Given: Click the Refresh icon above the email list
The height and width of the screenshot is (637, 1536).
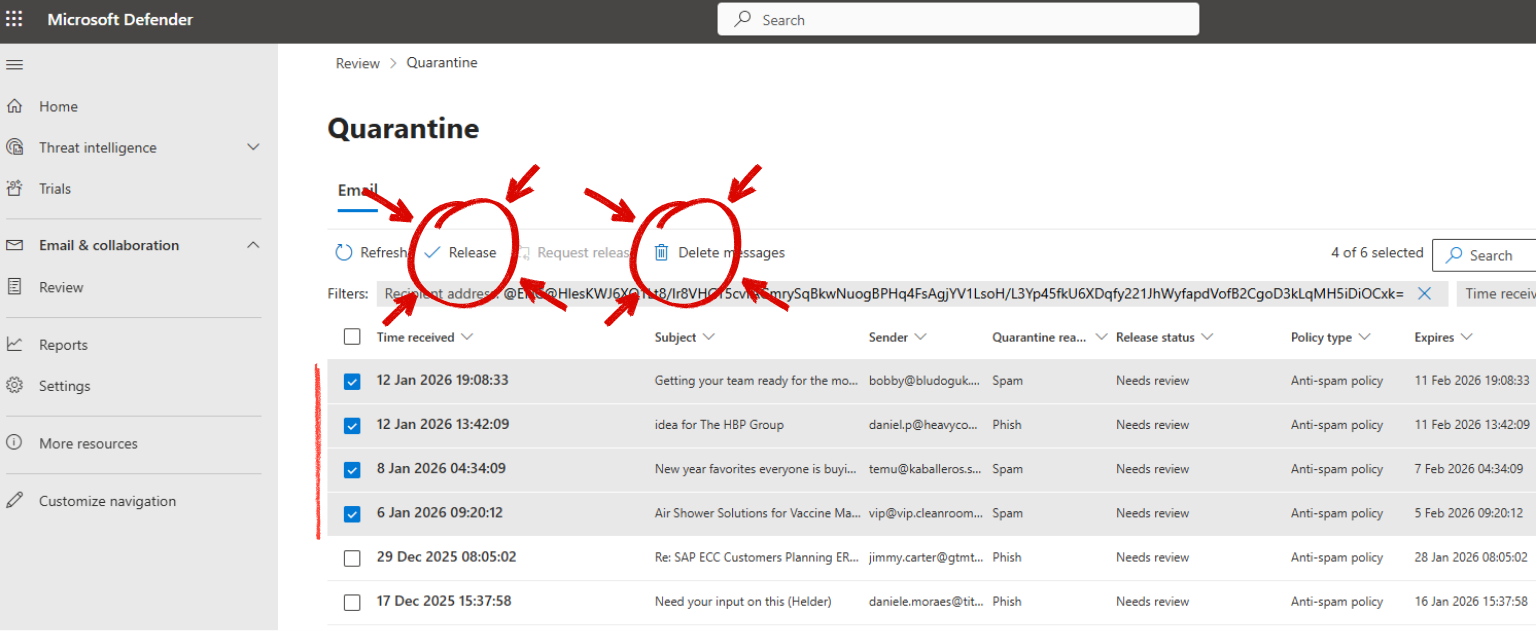Looking at the screenshot, I should point(343,252).
